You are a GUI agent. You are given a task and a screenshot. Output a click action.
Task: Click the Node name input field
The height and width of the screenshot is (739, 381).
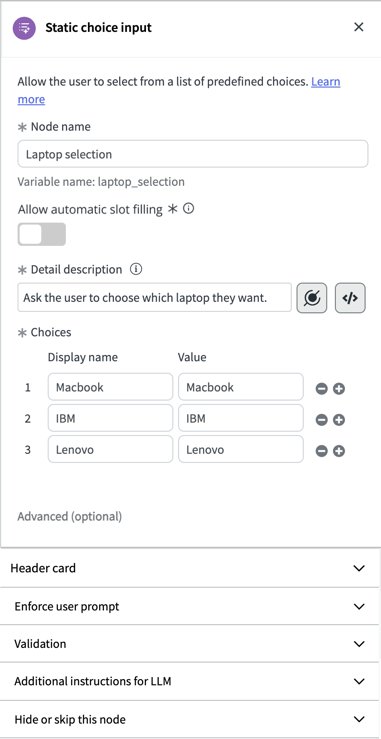pyautogui.click(x=193, y=154)
